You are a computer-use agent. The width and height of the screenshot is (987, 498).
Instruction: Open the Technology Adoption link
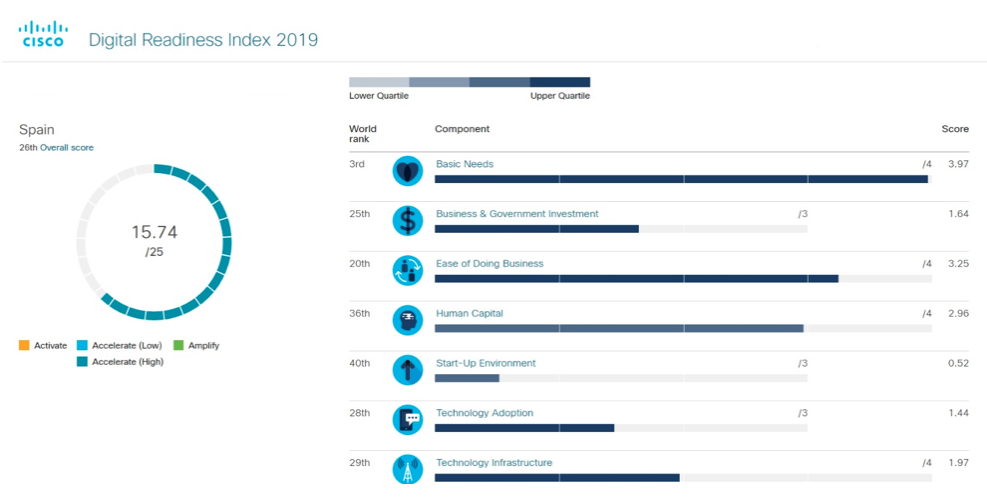[x=485, y=412]
